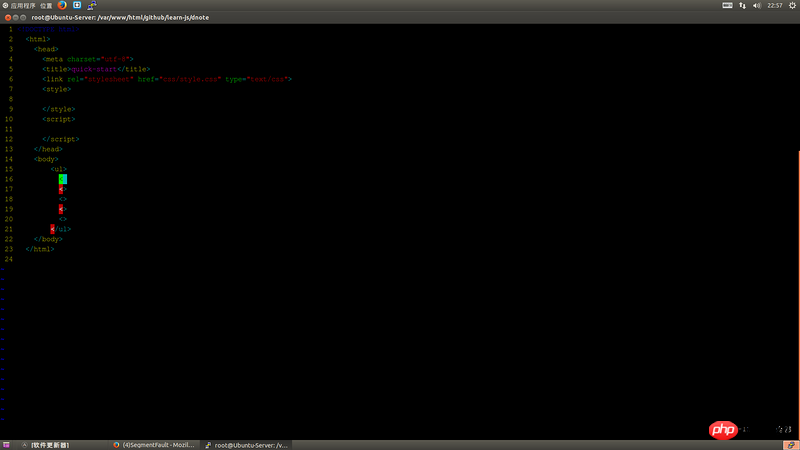Click the 22:57 clock
Viewport: 800px width, 450px height.
click(774, 5)
